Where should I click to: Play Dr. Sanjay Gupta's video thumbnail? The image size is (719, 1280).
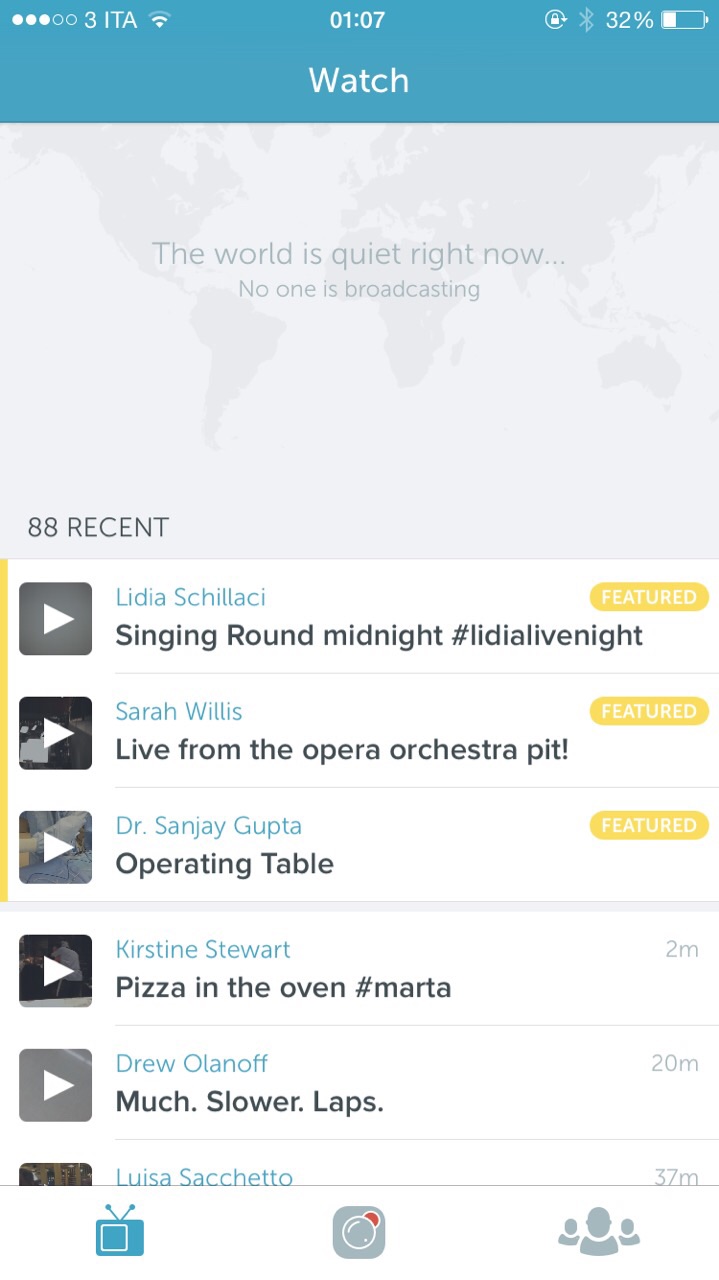(x=56, y=847)
